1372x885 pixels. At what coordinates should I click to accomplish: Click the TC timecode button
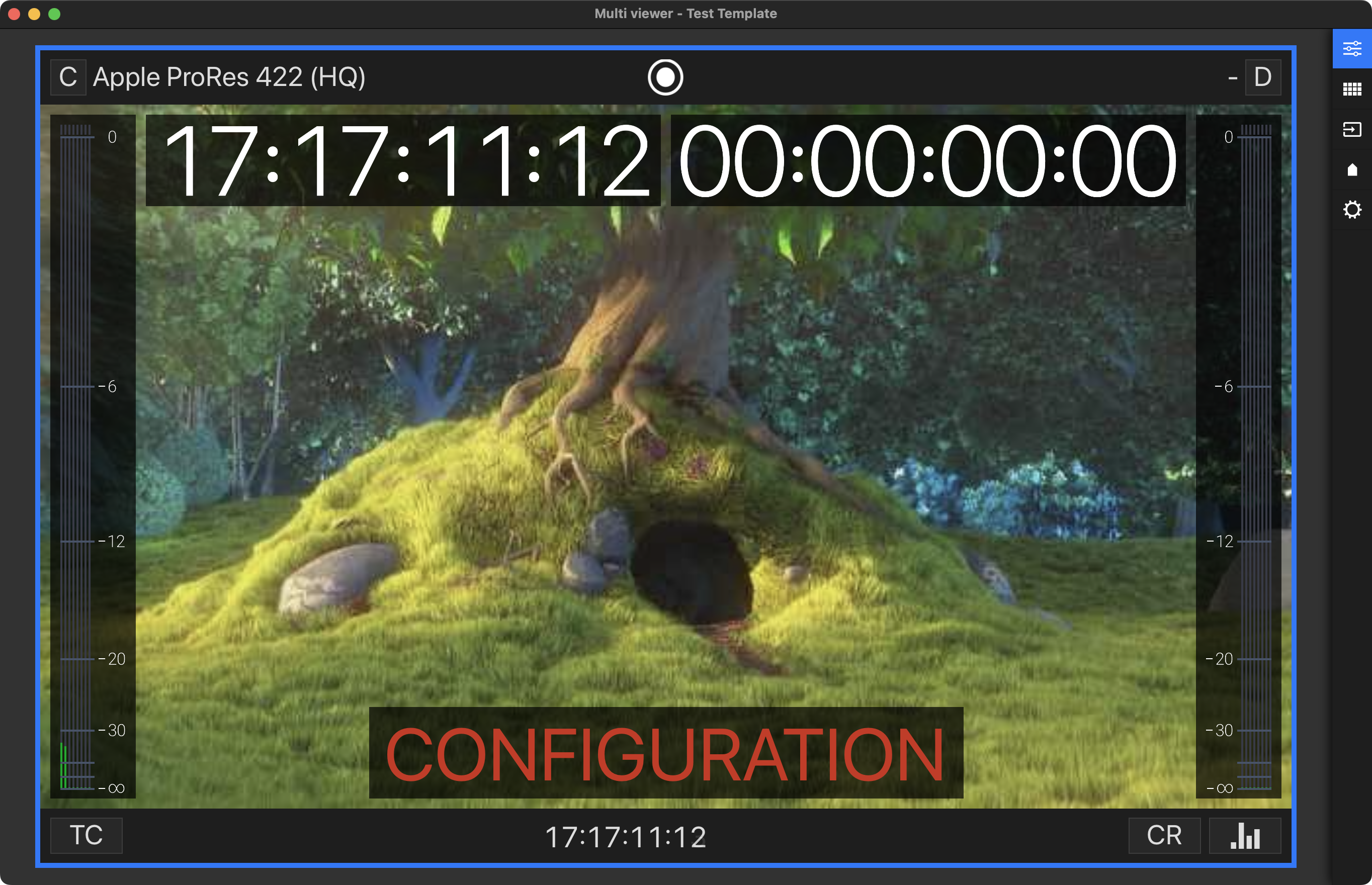(x=86, y=835)
